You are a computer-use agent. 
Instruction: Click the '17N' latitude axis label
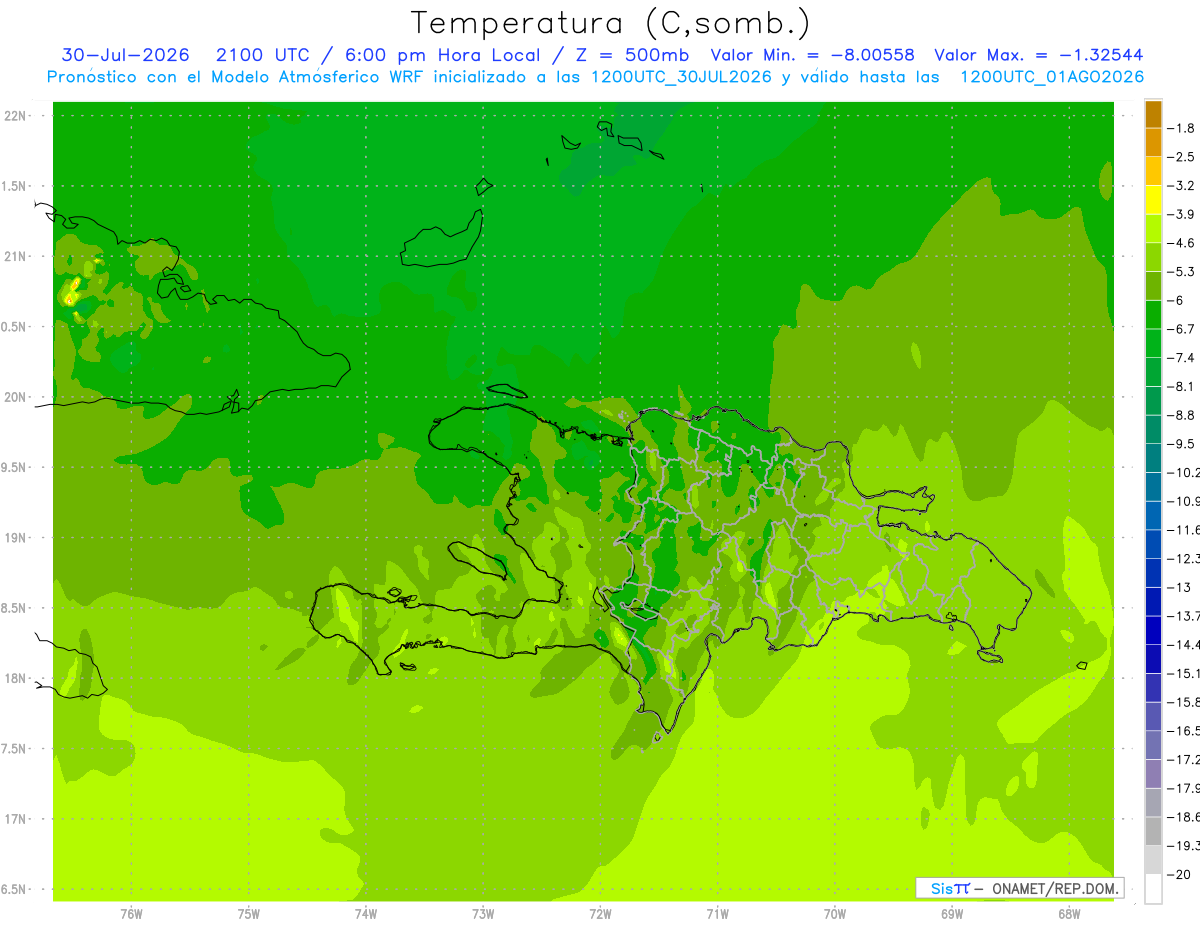(15, 819)
